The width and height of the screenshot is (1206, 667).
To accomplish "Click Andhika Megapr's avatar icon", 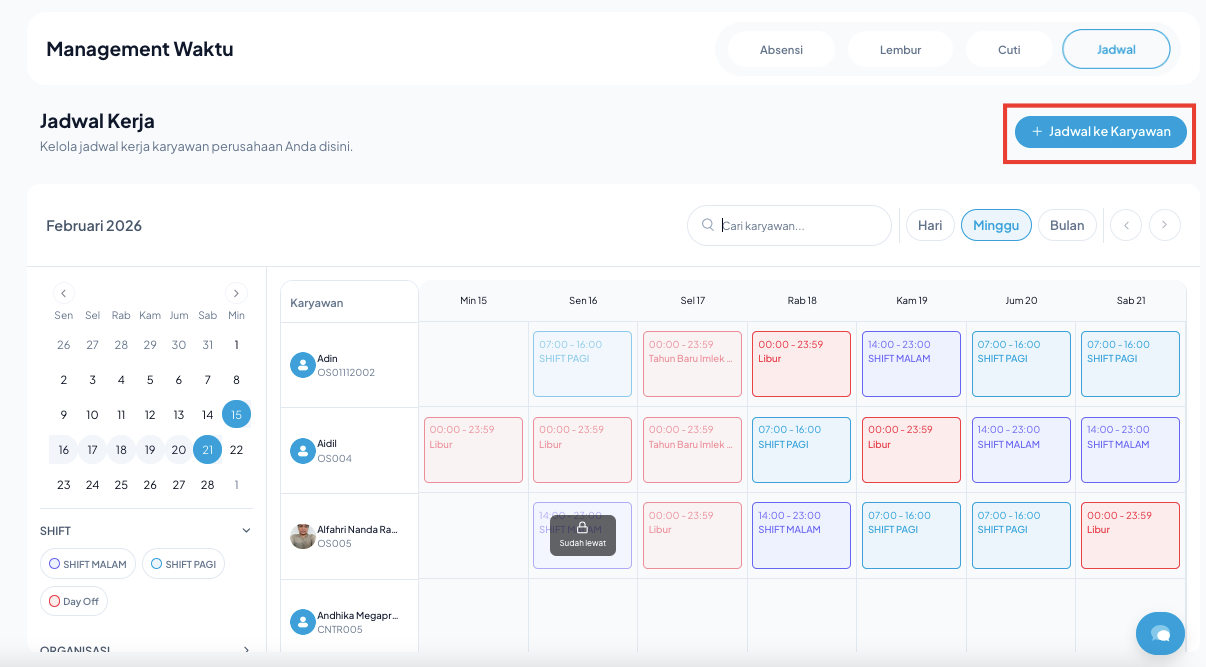I will coord(302,622).
